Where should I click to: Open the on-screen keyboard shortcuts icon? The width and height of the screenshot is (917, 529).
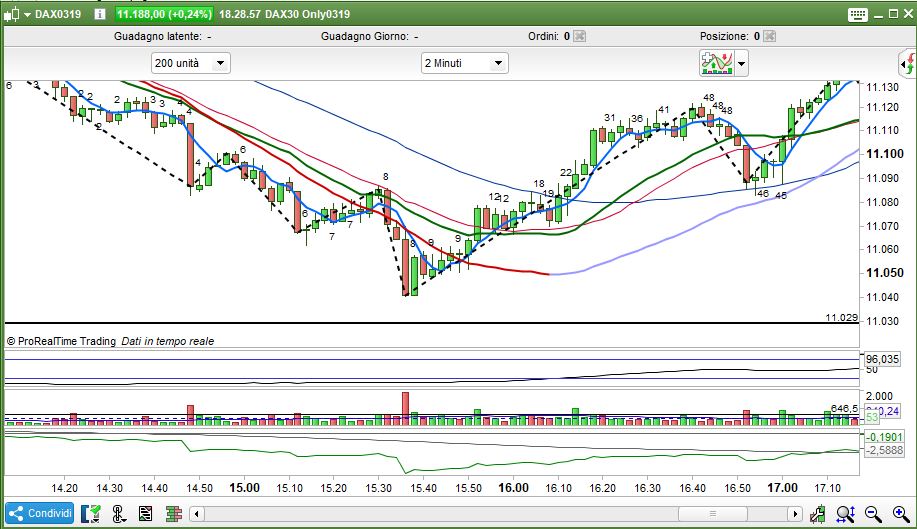coord(857,15)
